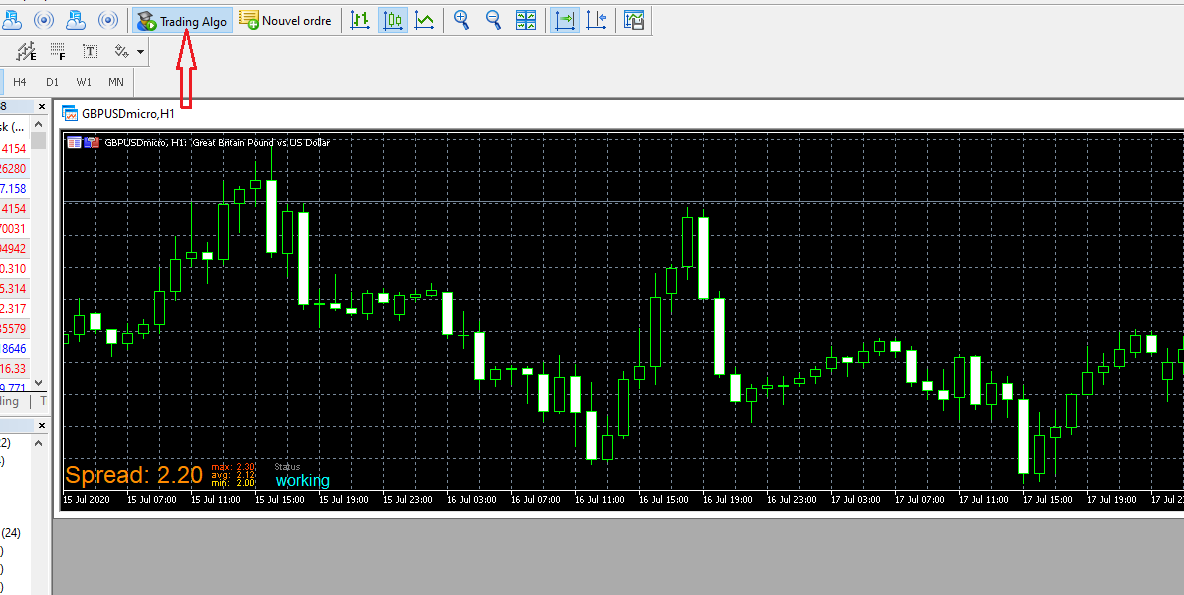The width and height of the screenshot is (1184, 595).
Task: Click the 'max: 2.30' spread value
Action: pyautogui.click(x=233, y=467)
